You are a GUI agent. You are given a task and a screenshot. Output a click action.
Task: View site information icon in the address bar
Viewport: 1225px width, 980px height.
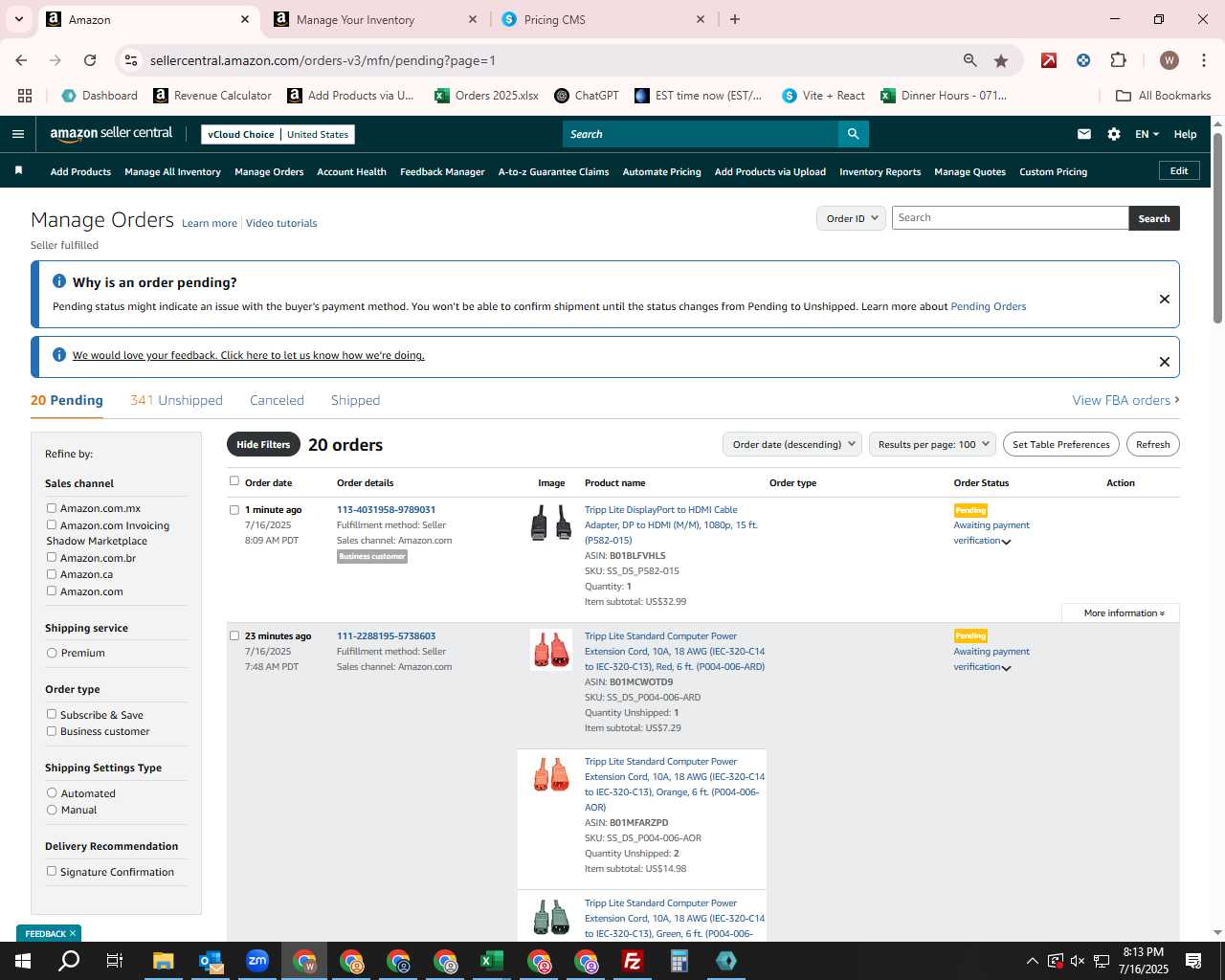point(131,60)
